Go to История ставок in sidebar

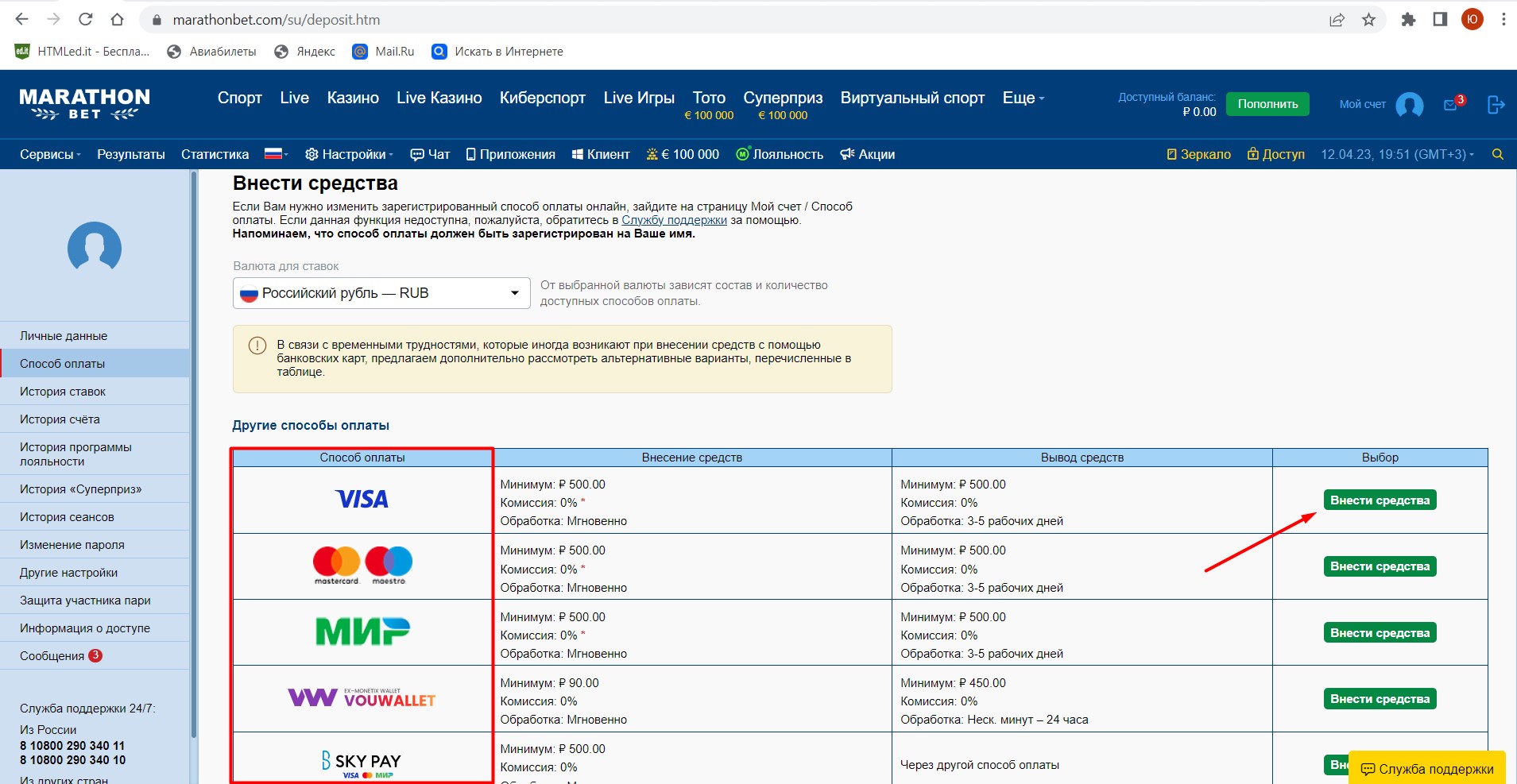point(63,392)
